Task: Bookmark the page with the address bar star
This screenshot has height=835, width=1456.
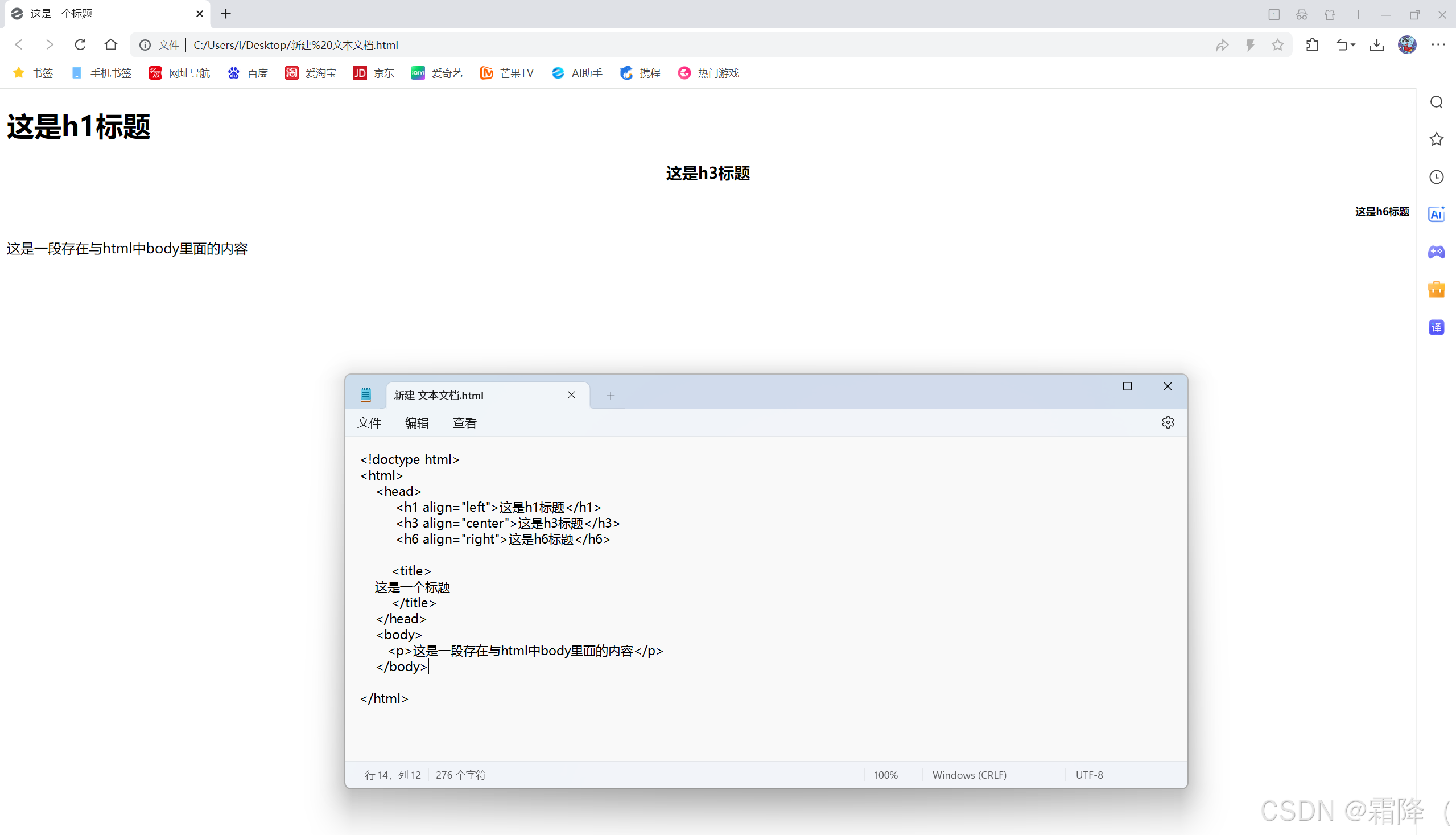Action: 1278,45
